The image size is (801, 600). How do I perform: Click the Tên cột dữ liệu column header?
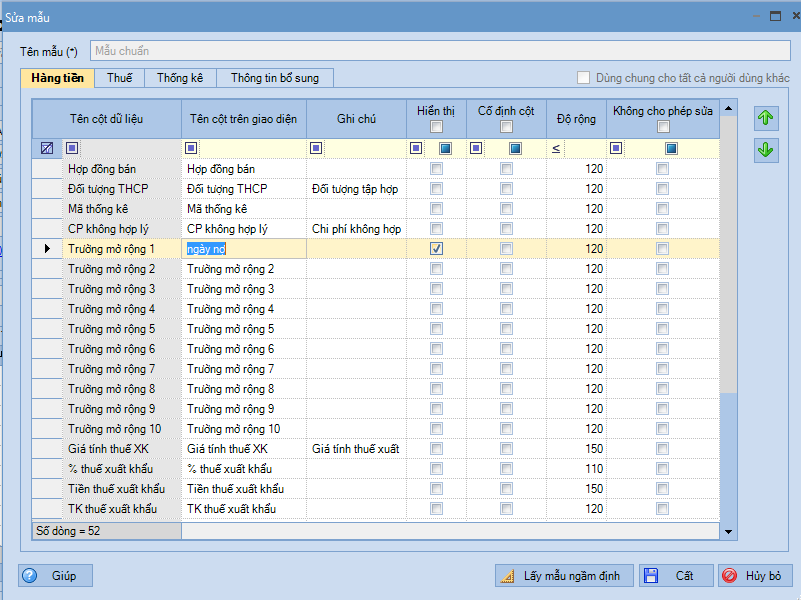(x=107, y=119)
